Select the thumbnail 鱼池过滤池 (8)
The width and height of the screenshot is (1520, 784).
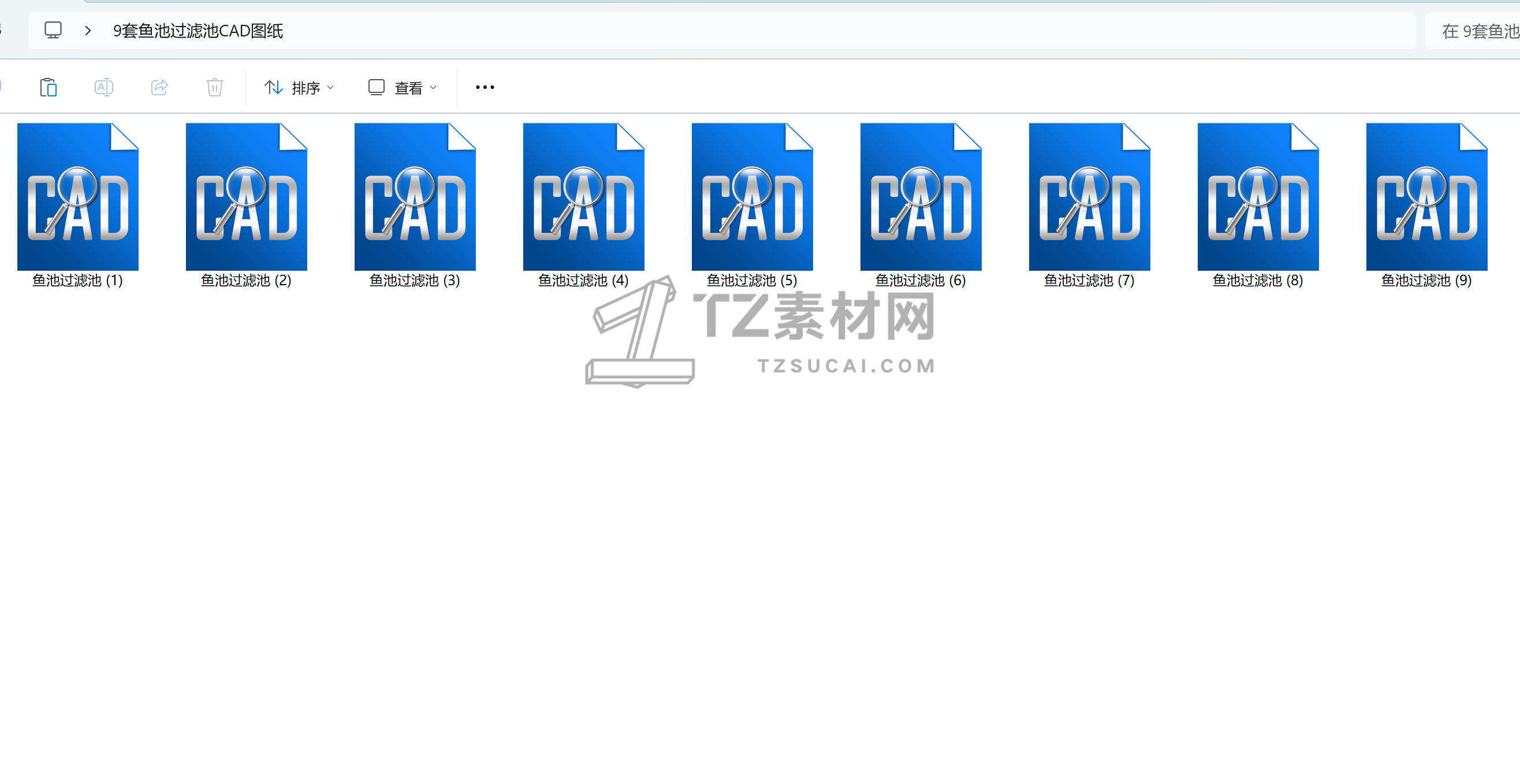[x=1258, y=197]
